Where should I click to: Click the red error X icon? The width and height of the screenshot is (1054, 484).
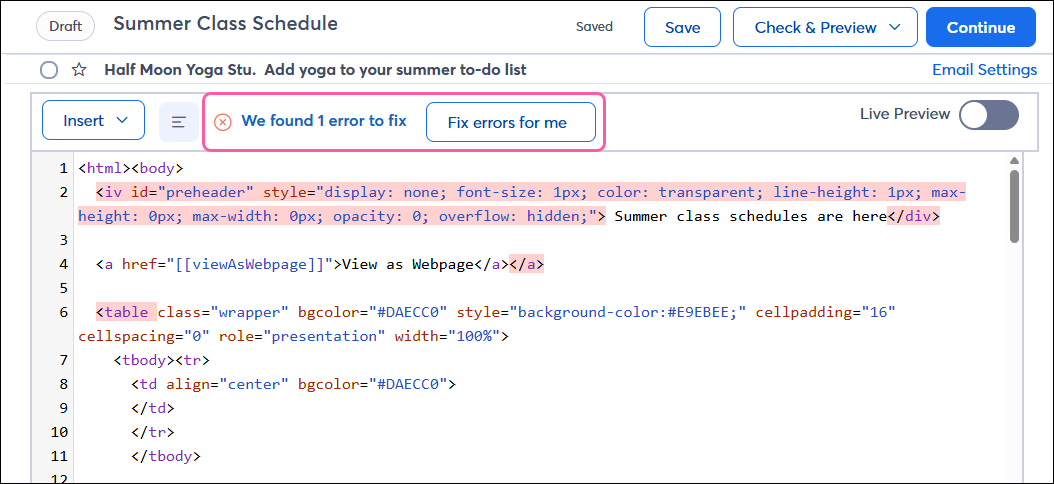223,122
